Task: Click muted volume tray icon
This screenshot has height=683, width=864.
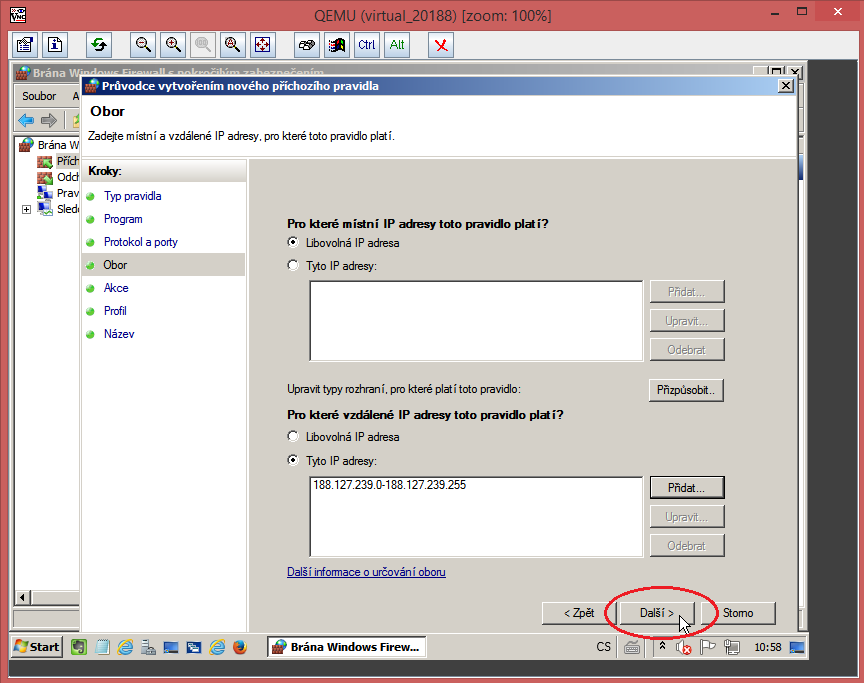Action: coord(683,647)
